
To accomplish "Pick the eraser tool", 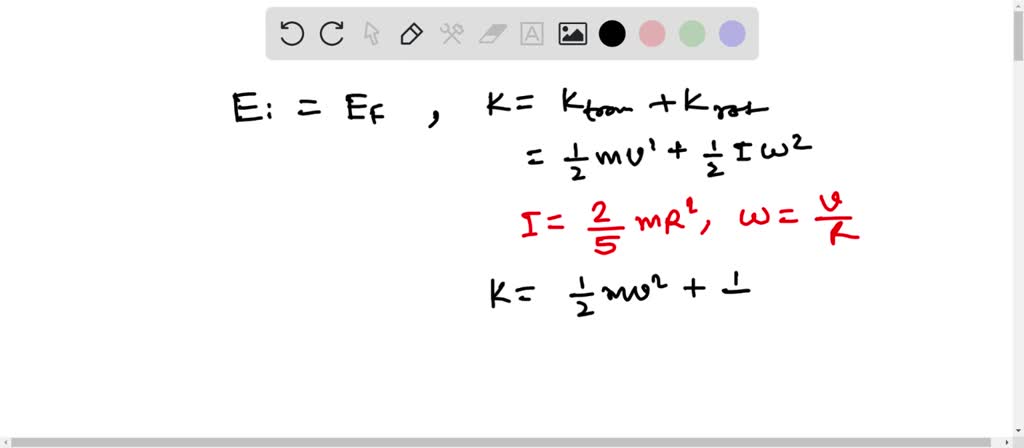I will click(x=492, y=34).
